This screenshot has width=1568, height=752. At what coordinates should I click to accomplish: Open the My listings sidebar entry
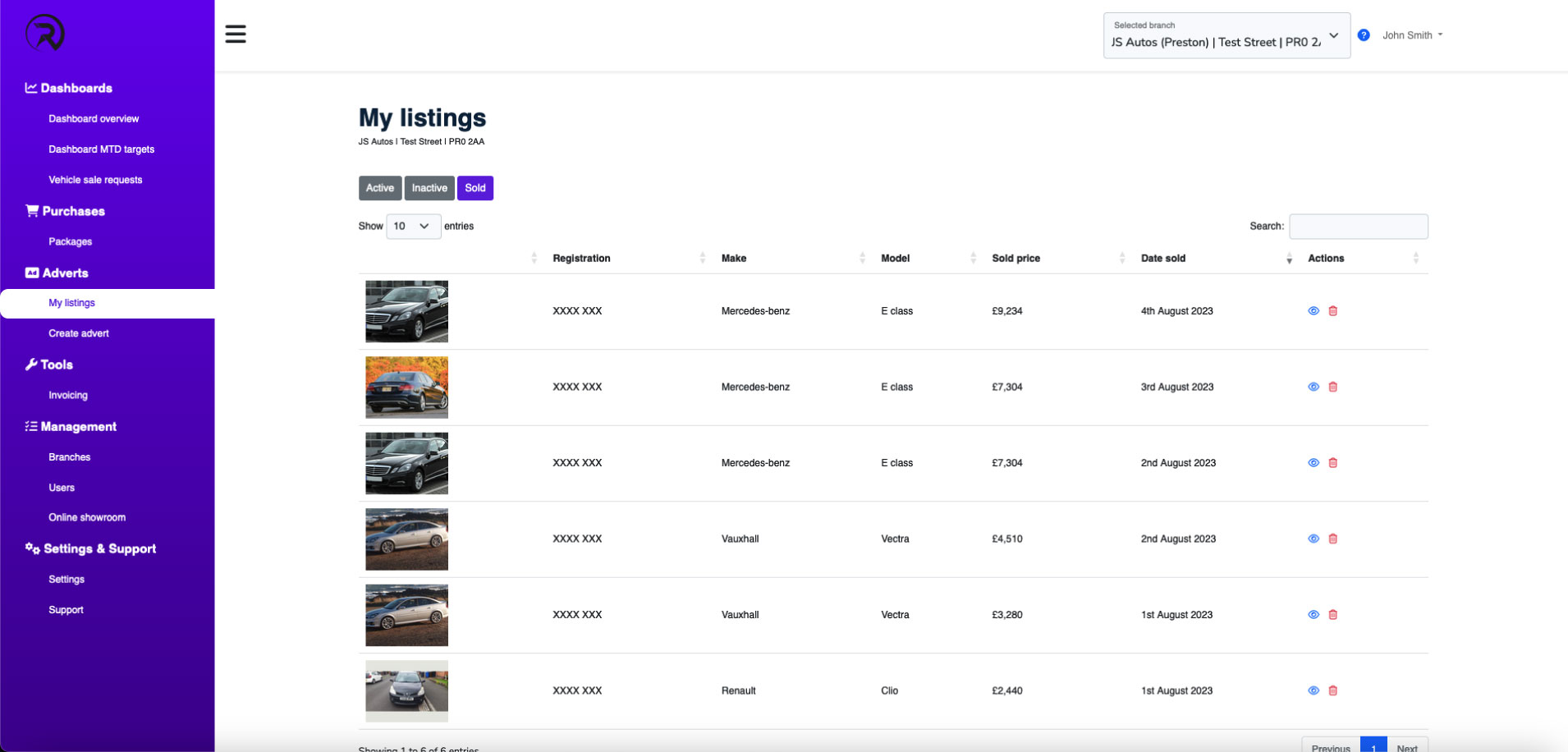pyautogui.click(x=71, y=302)
